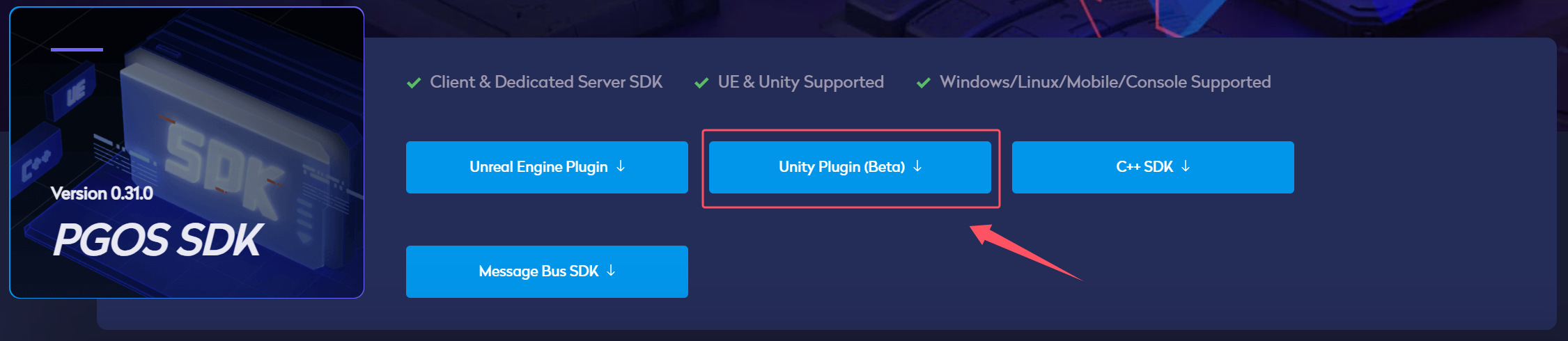Click the checkmark next to Windows/Linux/Mobile/Console Supported
Screen dimensions: 1568x341
coord(924,83)
